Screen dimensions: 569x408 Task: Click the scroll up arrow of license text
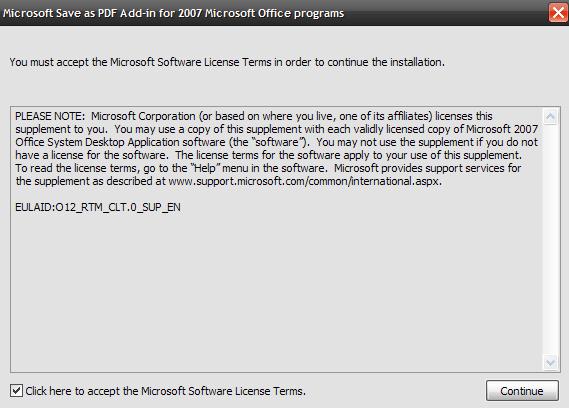[x=550, y=116]
